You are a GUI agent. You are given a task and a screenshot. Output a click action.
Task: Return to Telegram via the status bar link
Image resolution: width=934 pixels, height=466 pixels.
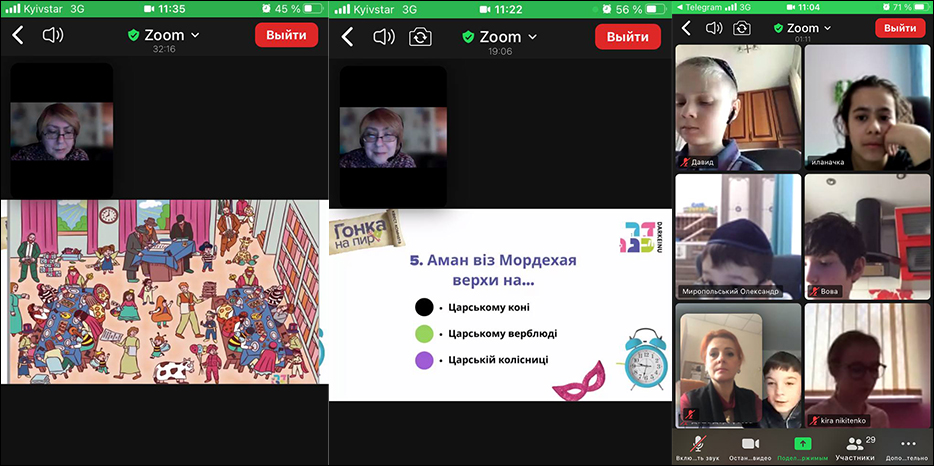tap(706, 7)
